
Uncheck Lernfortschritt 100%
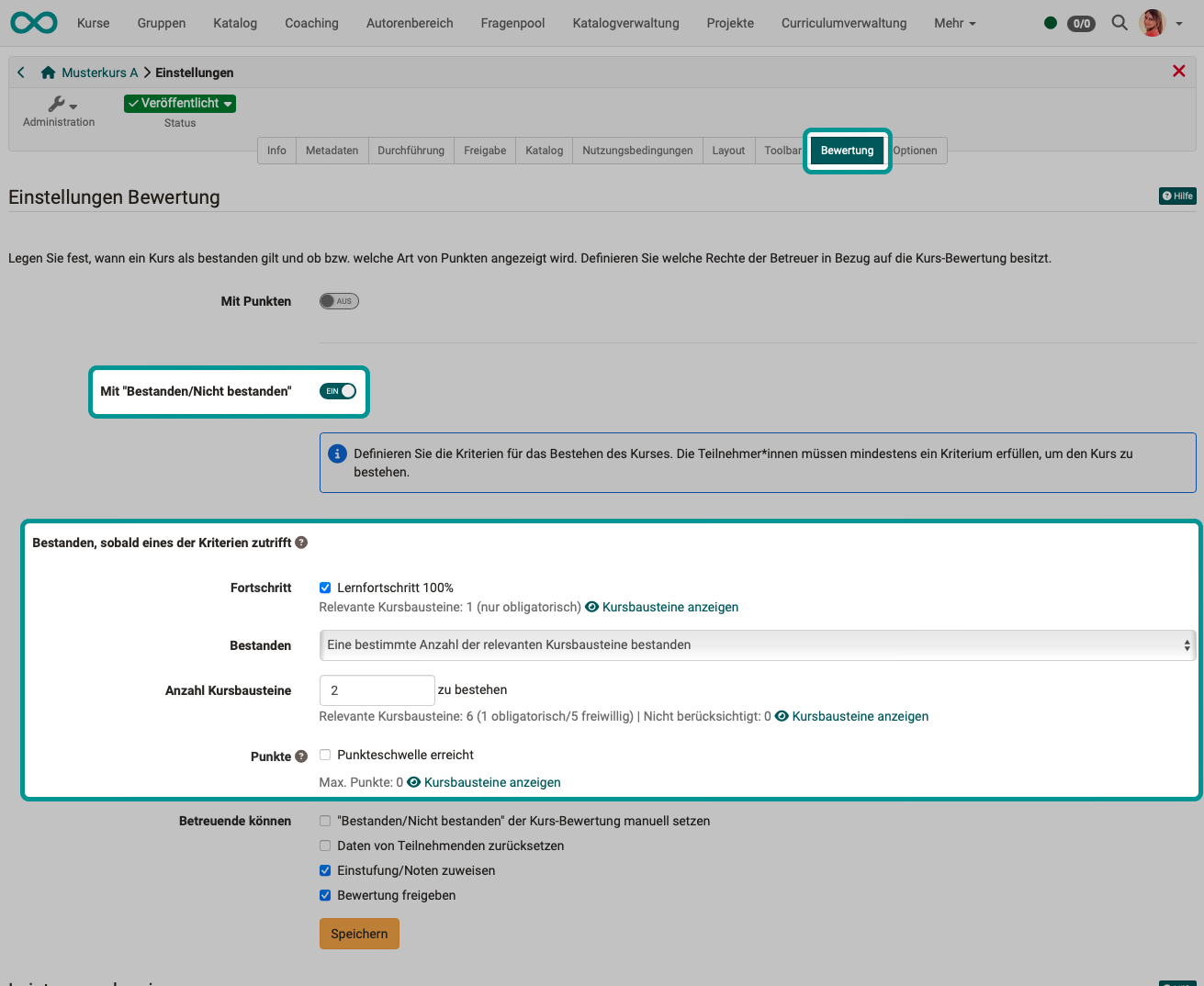pyautogui.click(x=325, y=587)
